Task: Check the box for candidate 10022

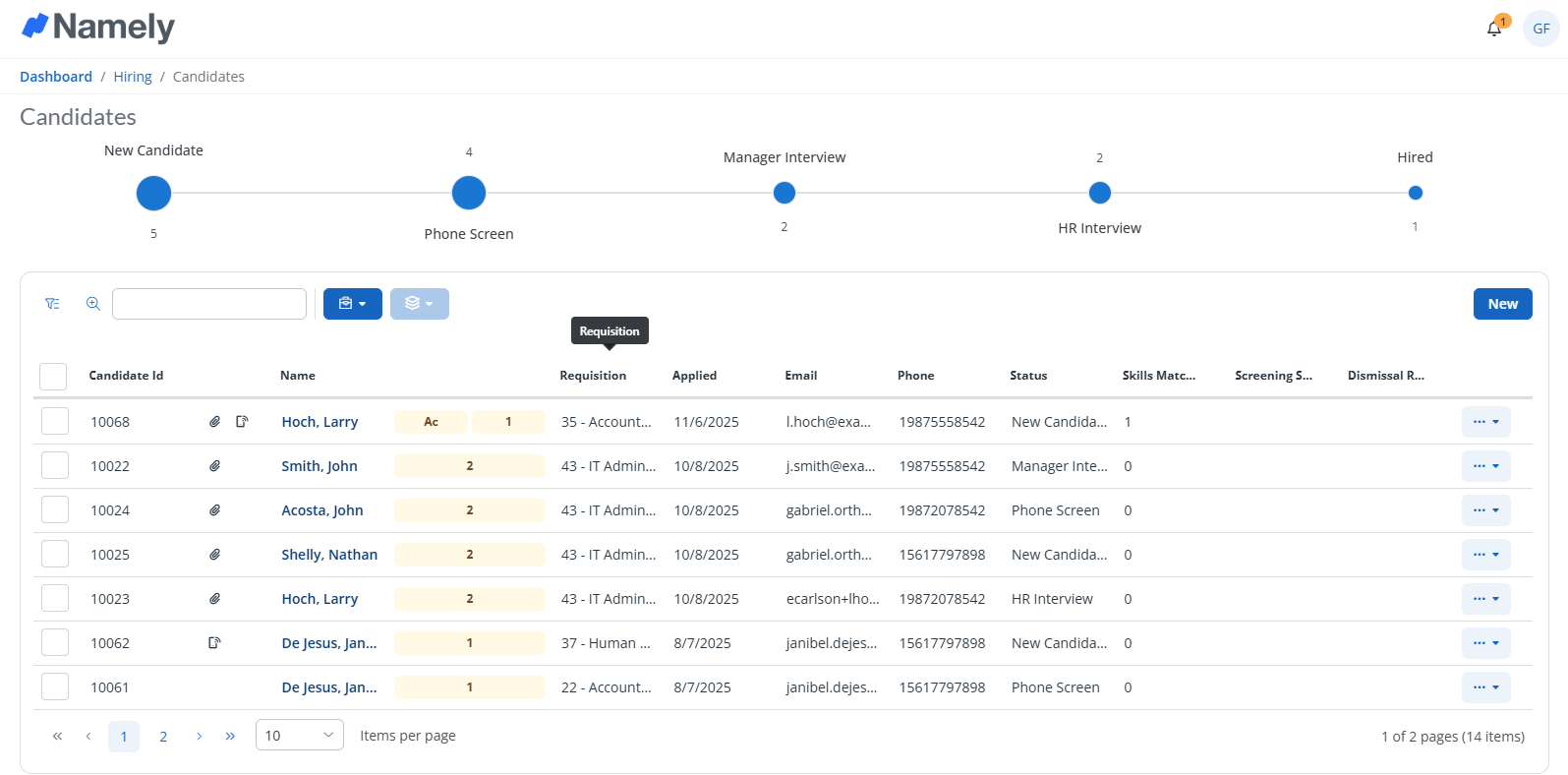Action: (55, 466)
